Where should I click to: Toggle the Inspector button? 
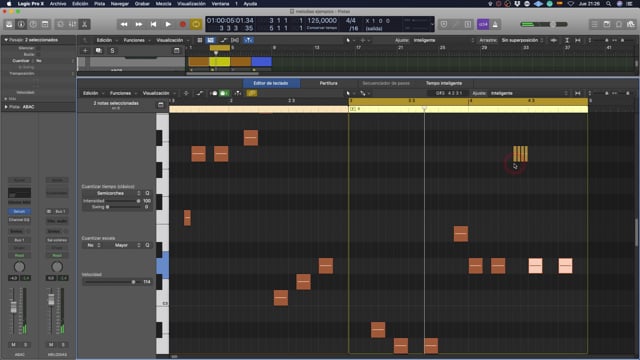21,24
